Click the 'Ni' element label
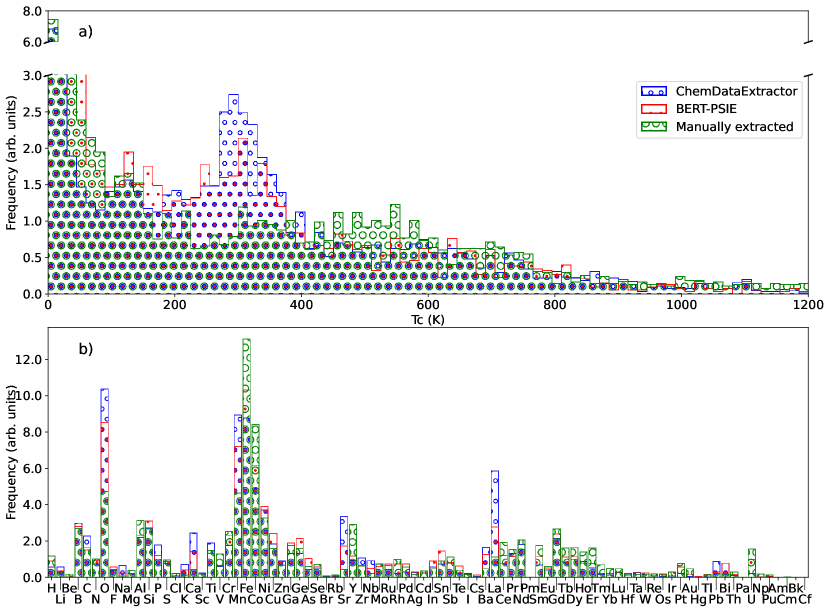830x612 pixels. pyautogui.click(x=264, y=588)
